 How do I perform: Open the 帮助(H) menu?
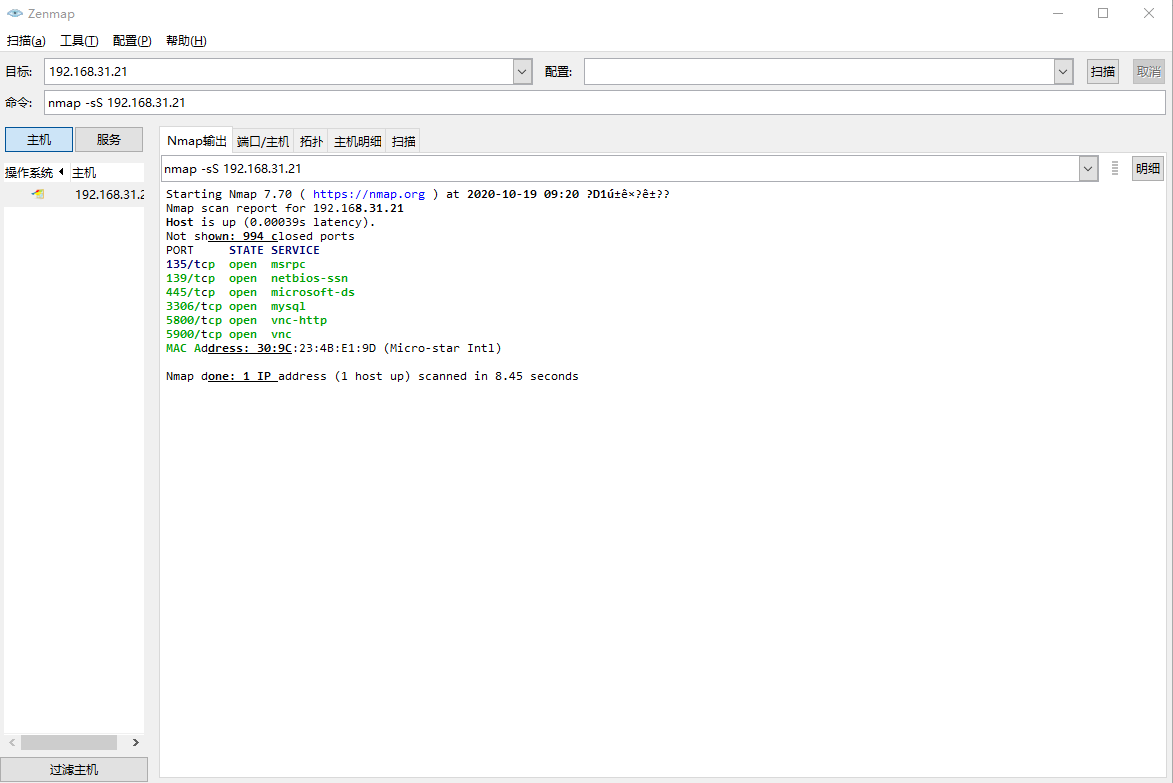pos(186,40)
